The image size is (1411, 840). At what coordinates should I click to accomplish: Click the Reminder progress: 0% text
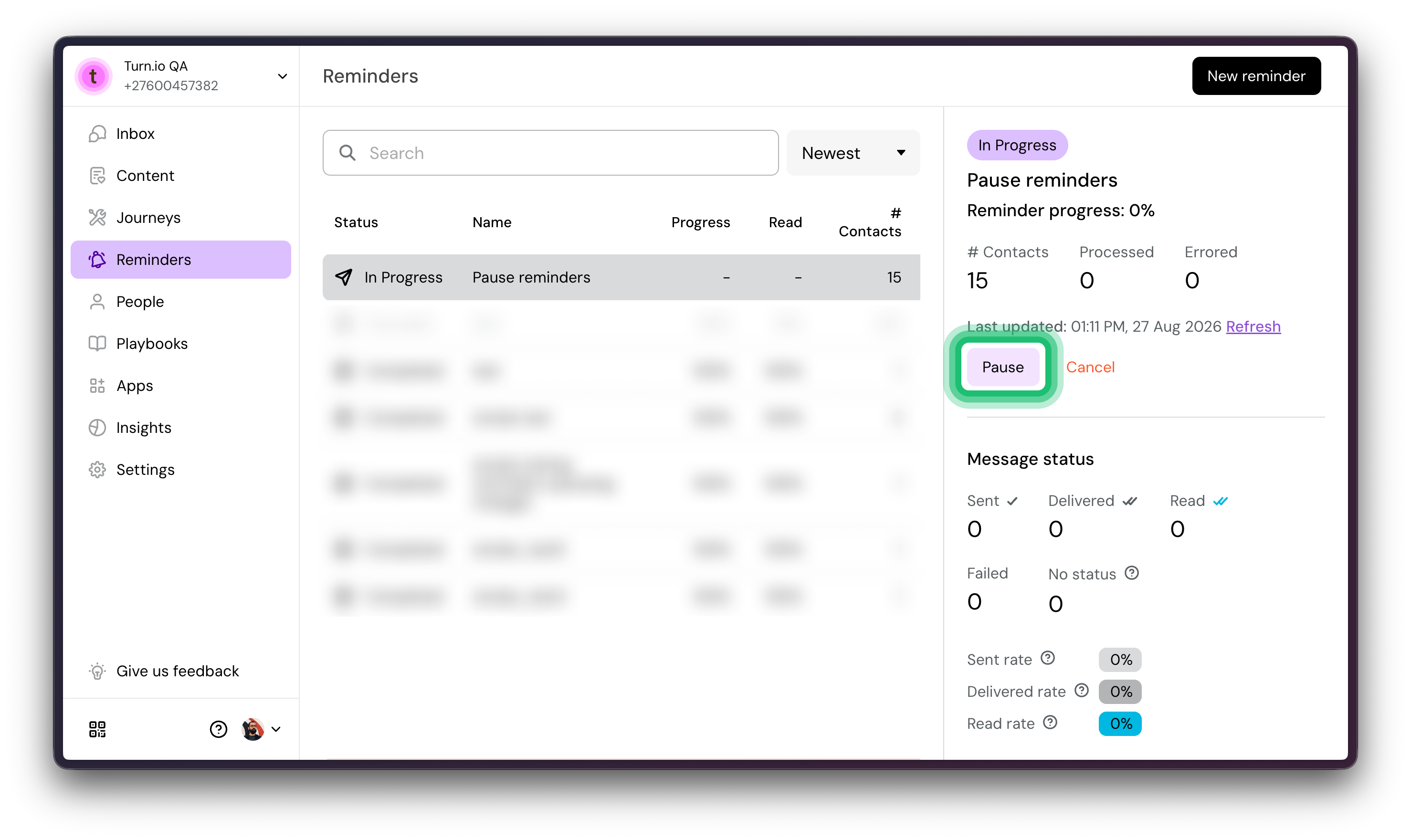click(1060, 210)
